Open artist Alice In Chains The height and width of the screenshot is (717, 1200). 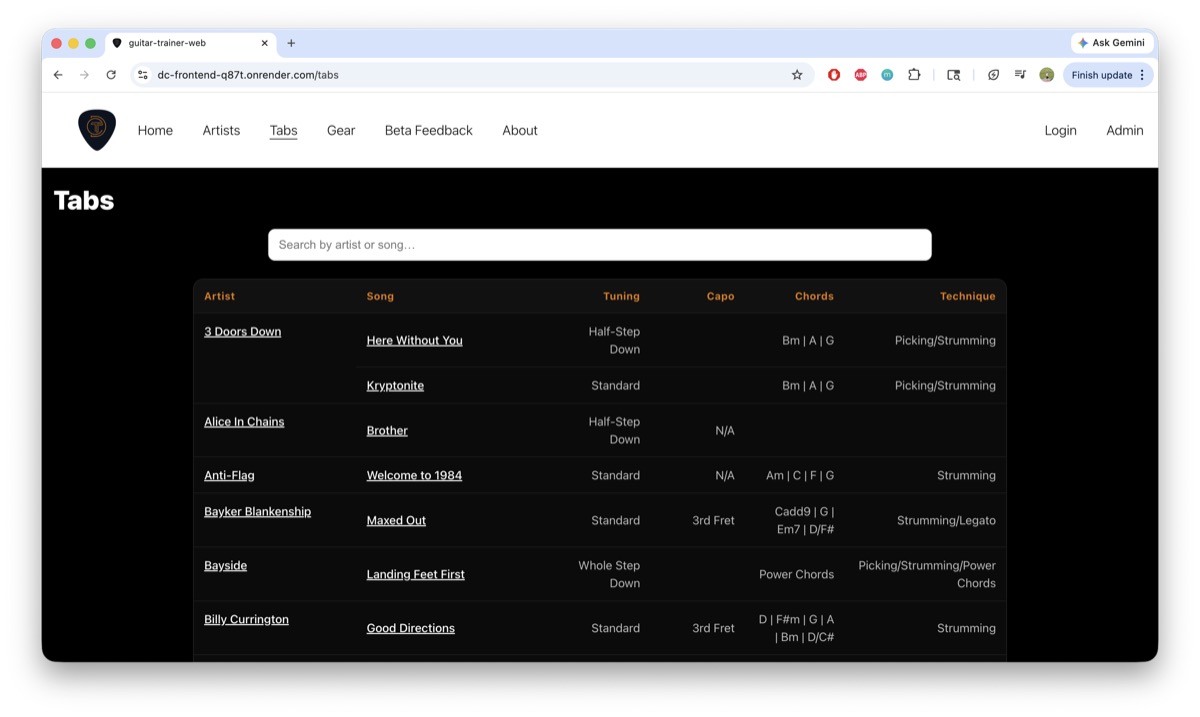click(244, 421)
